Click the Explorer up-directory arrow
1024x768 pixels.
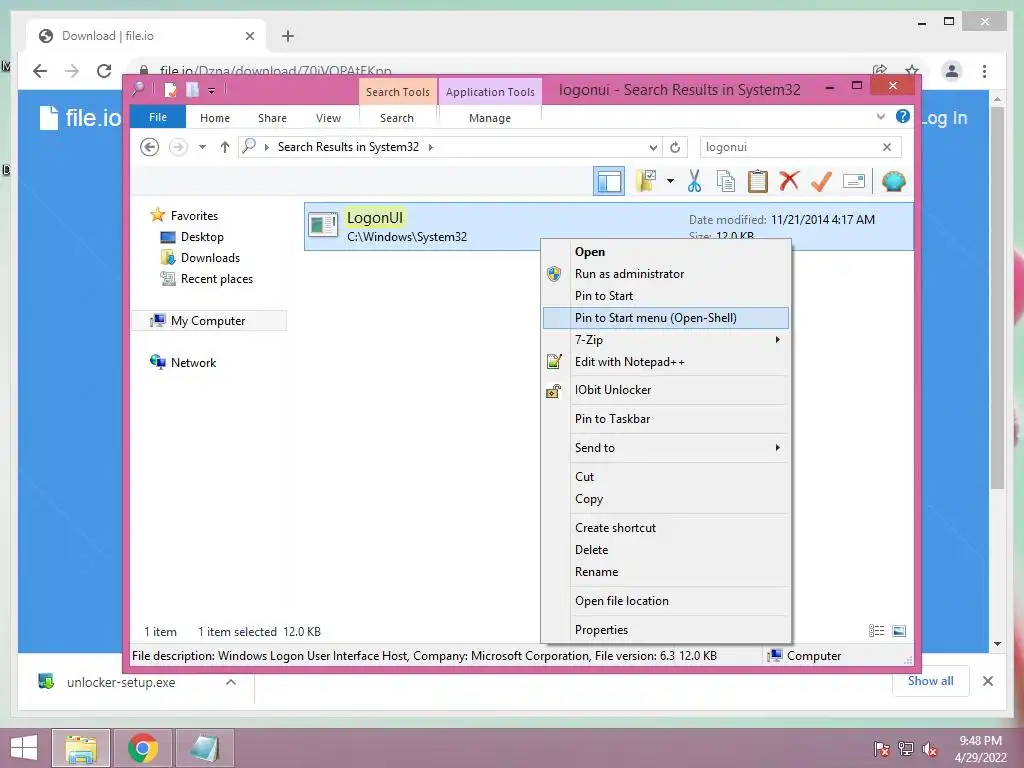(x=225, y=147)
